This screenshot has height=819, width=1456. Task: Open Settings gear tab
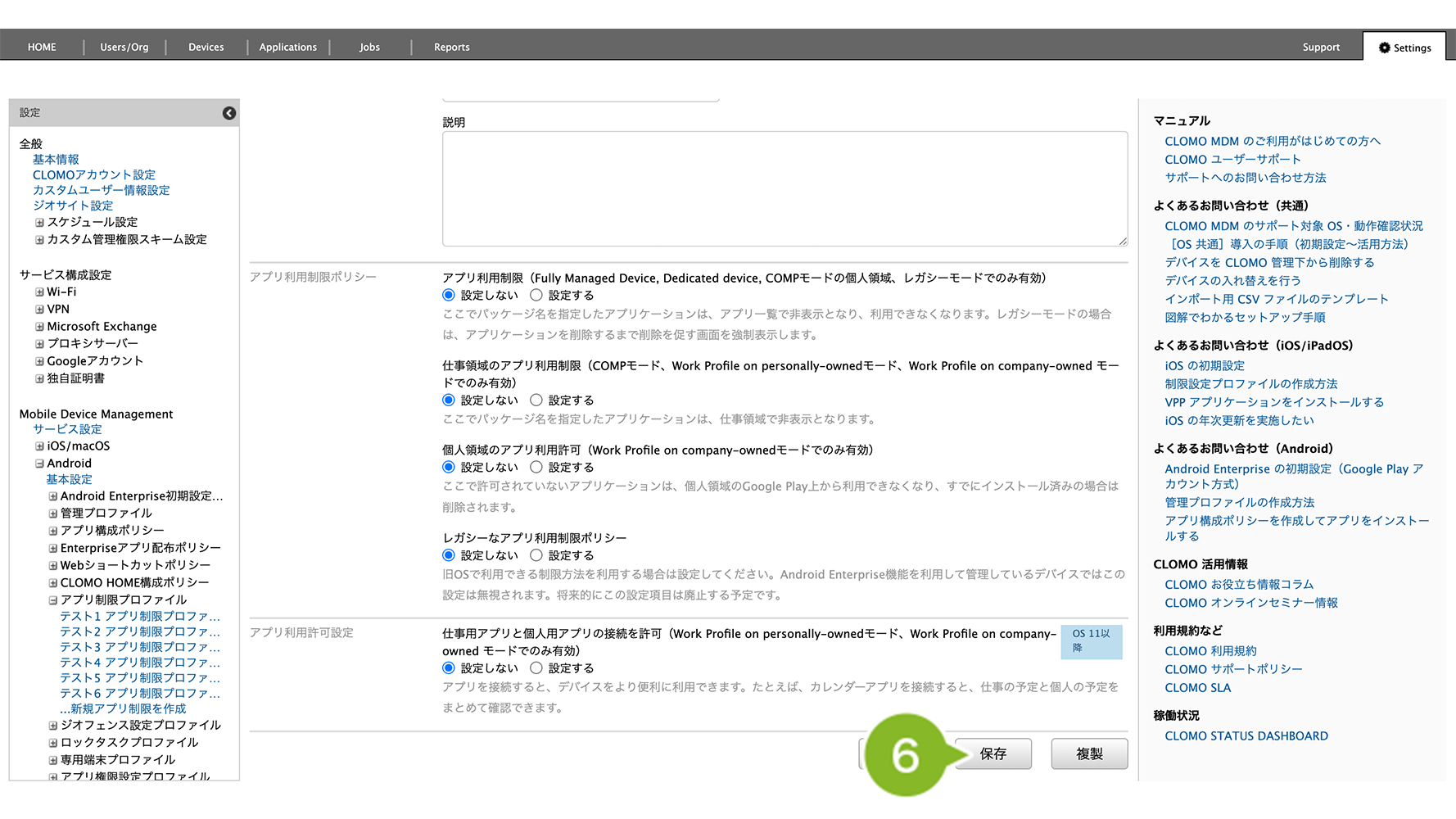1404,48
